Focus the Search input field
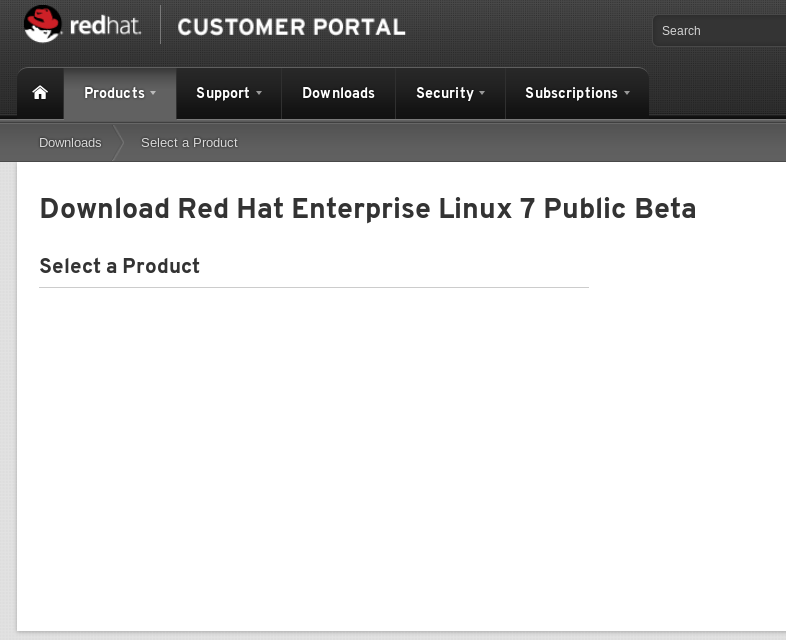 pyautogui.click(x=719, y=31)
